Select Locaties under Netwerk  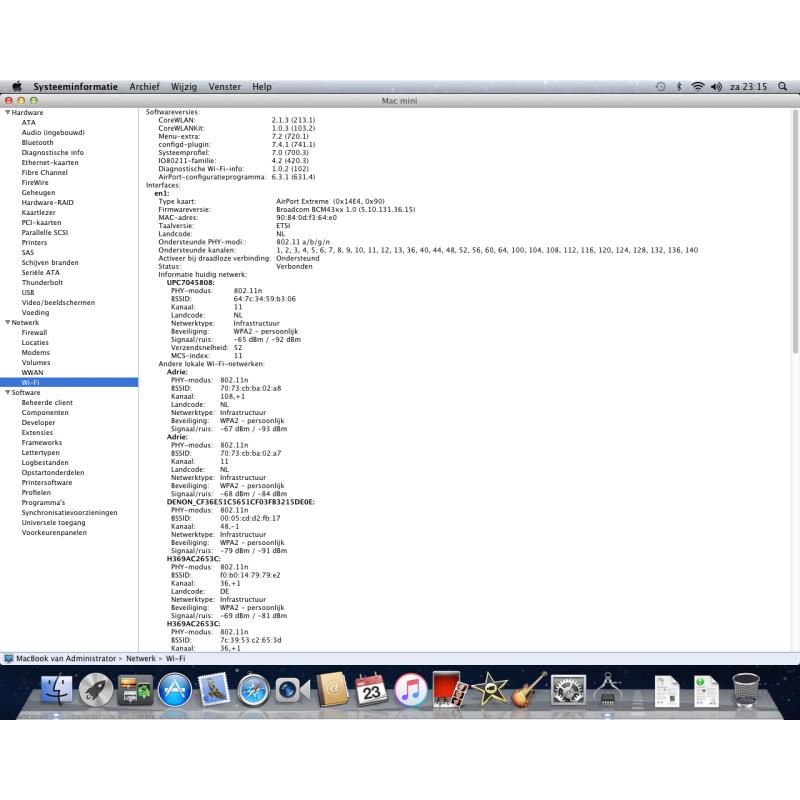click(35, 342)
